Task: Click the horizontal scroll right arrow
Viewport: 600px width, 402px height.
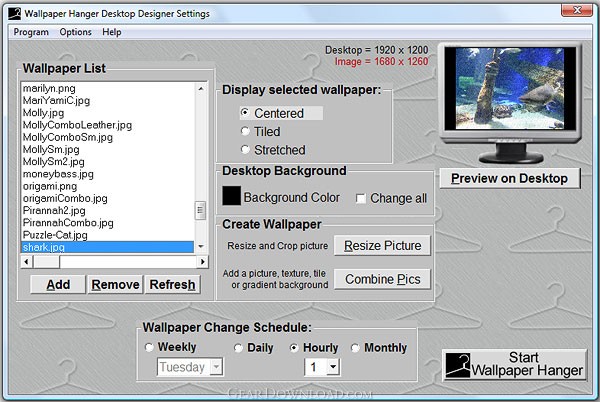Action: point(202,262)
